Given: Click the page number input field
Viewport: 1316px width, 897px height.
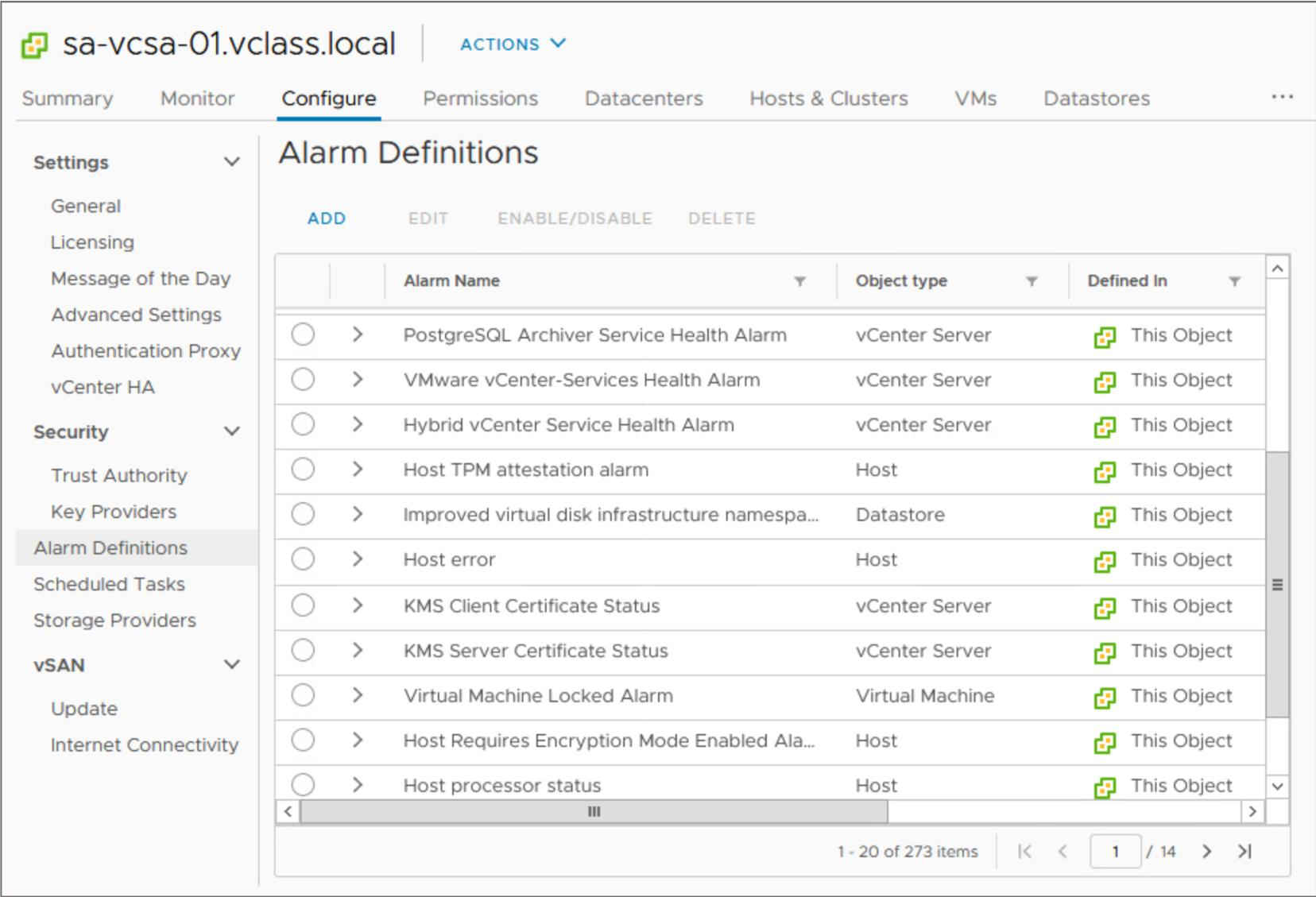Looking at the screenshot, I should coord(1116,851).
